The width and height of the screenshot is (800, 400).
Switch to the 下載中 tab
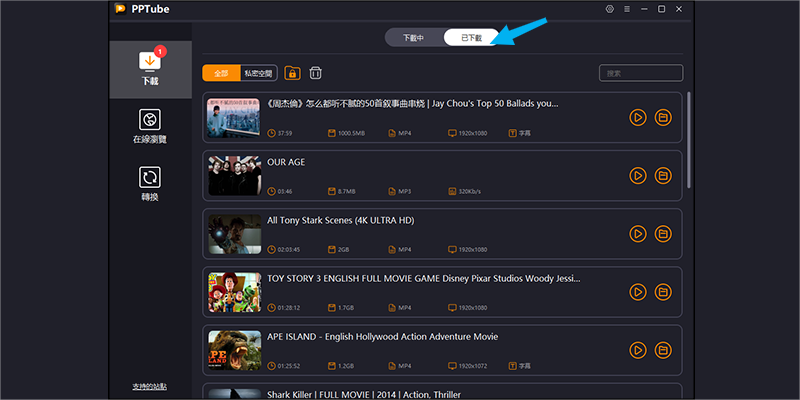[x=413, y=38]
